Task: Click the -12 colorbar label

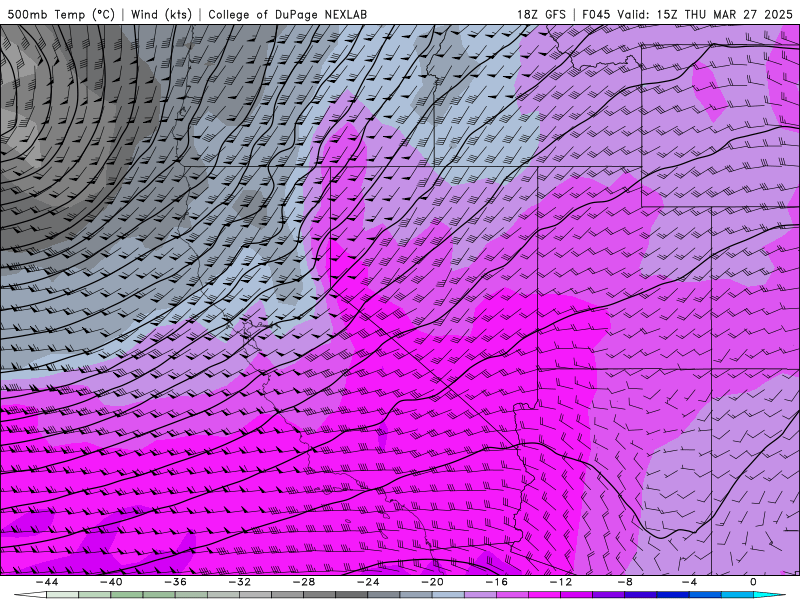Action: coord(561,582)
